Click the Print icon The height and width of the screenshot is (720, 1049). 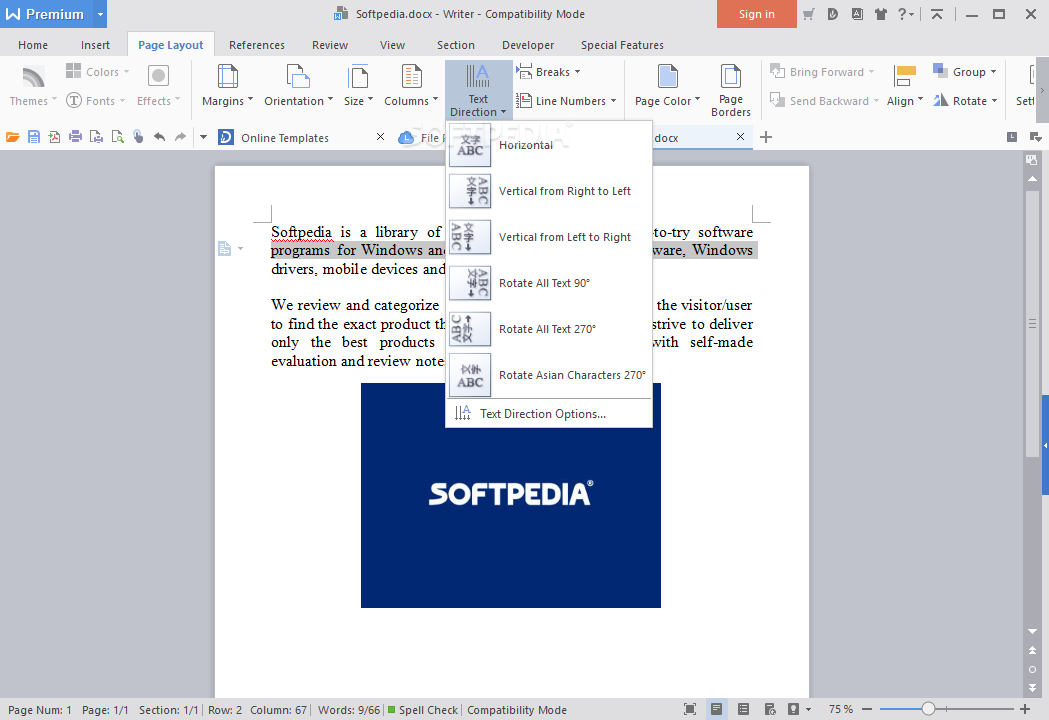76,137
